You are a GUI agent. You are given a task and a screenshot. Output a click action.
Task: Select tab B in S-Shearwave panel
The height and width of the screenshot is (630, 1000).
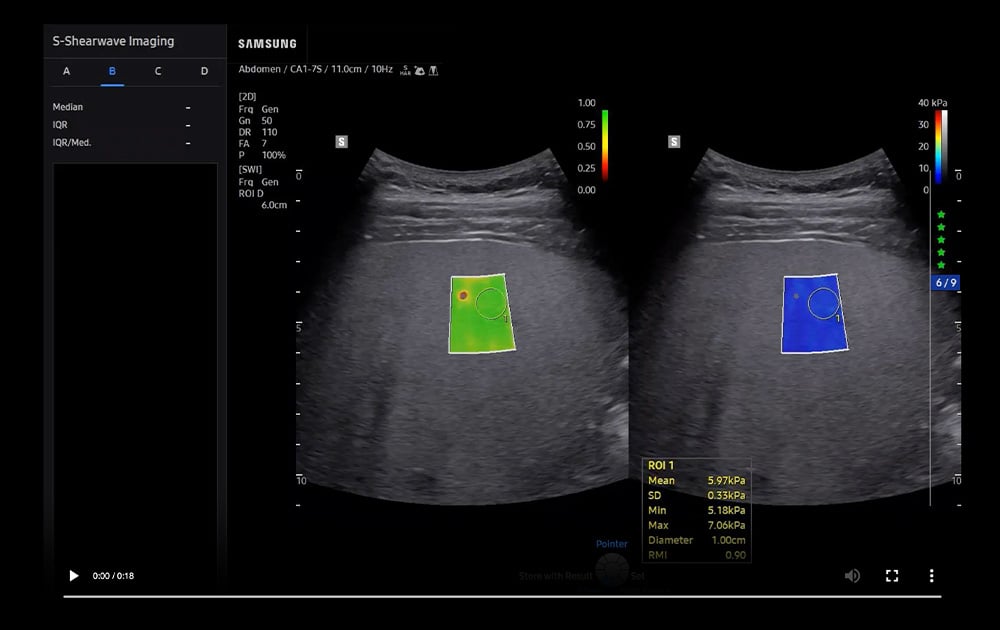coord(112,71)
